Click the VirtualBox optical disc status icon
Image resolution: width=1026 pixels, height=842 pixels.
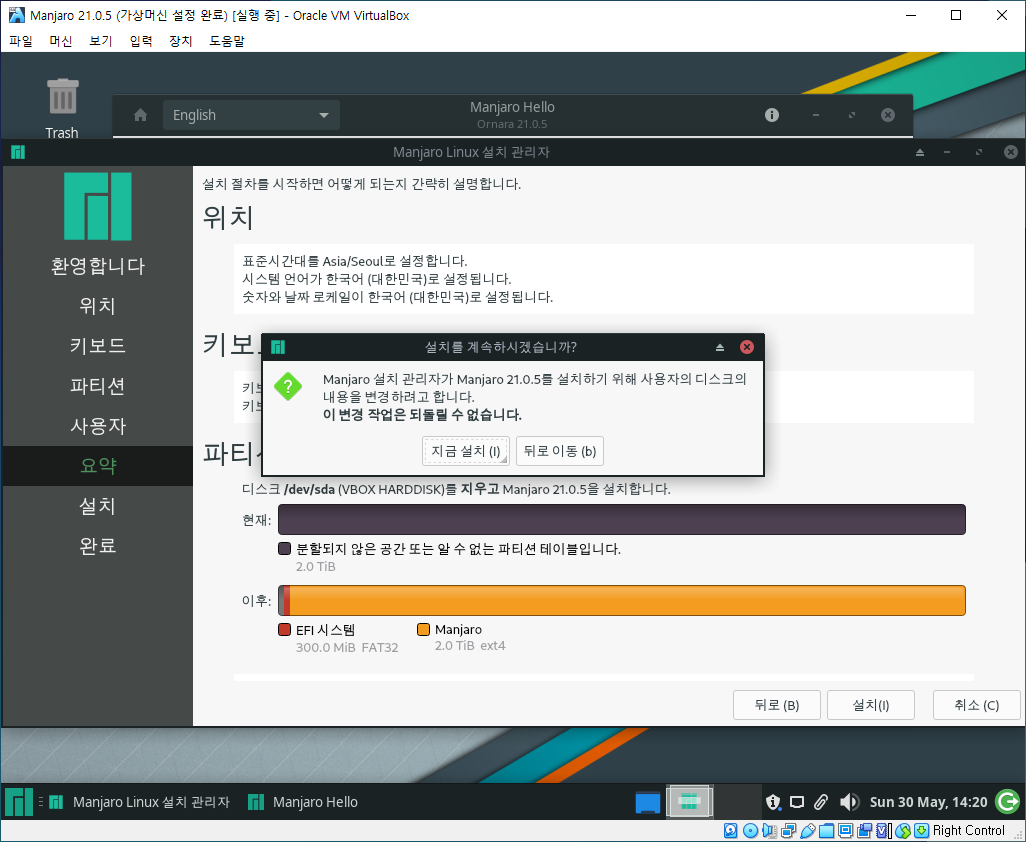(751, 831)
